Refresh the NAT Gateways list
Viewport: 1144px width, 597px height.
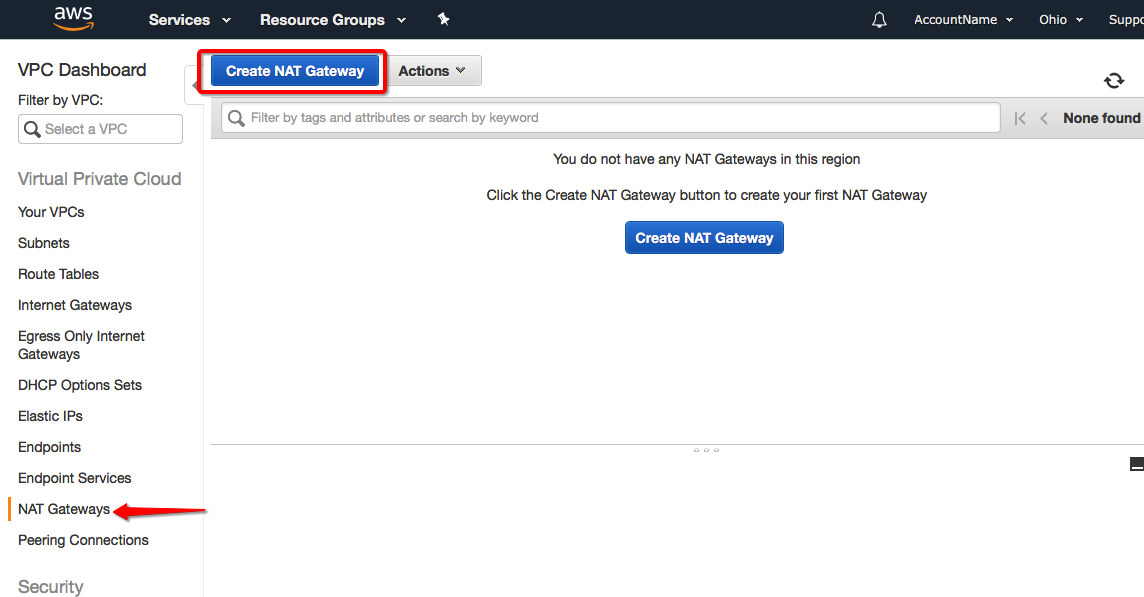1113,81
